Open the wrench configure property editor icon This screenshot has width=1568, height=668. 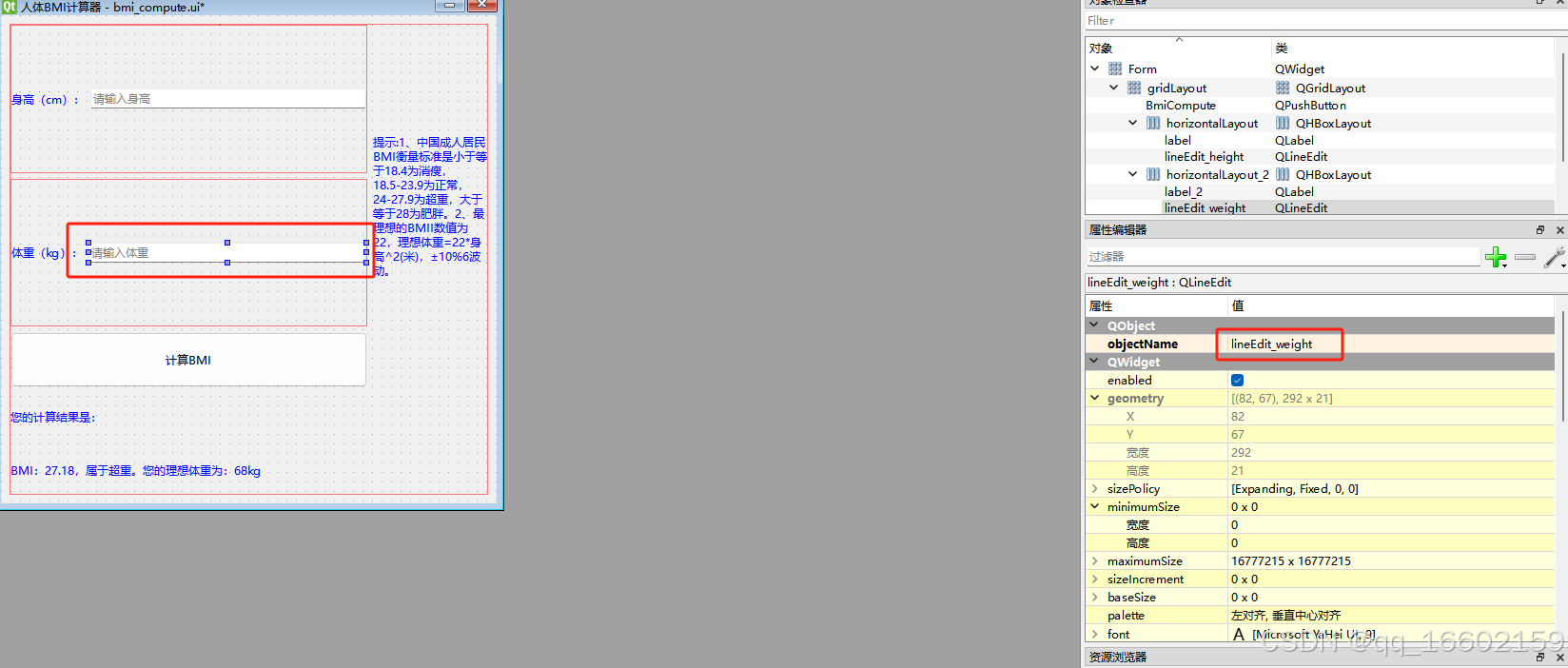pyautogui.click(x=1554, y=257)
